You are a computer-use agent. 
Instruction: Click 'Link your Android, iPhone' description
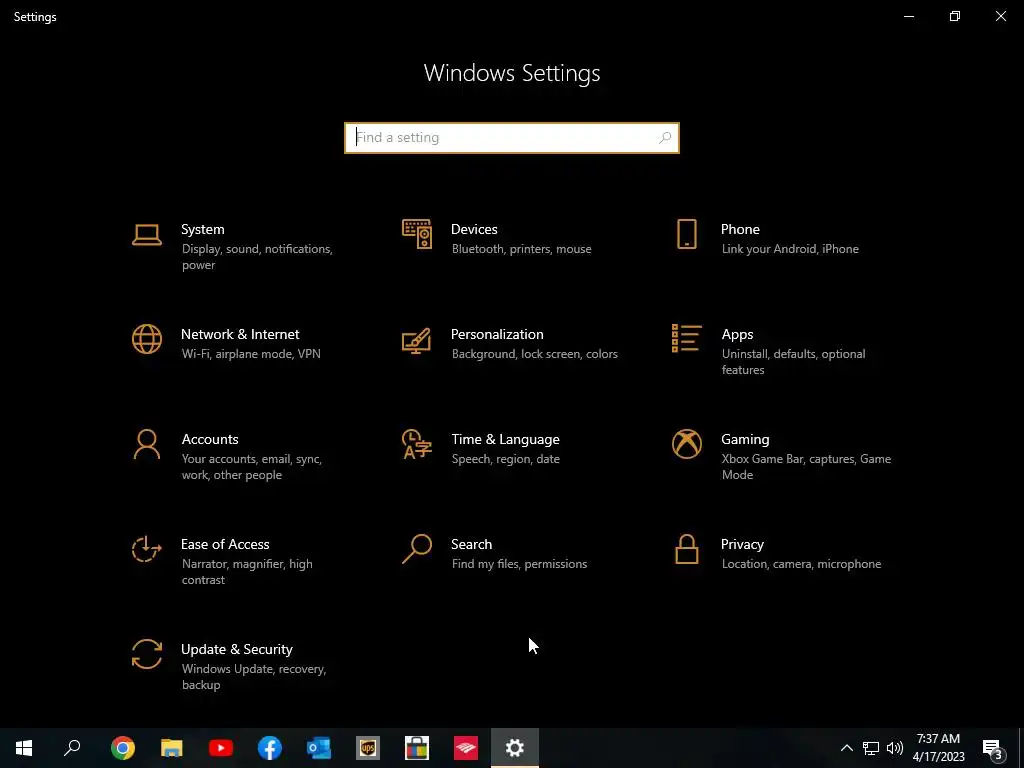[x=790, y=249]
